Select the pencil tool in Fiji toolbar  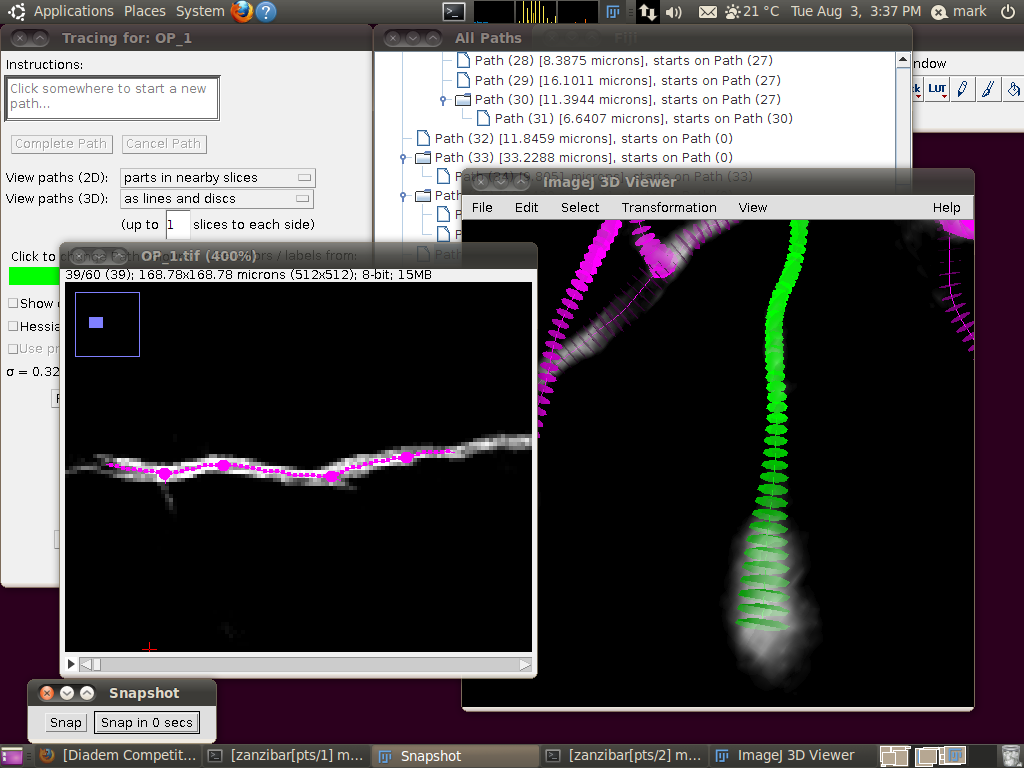pyautogui.click(x=963, y=89)
